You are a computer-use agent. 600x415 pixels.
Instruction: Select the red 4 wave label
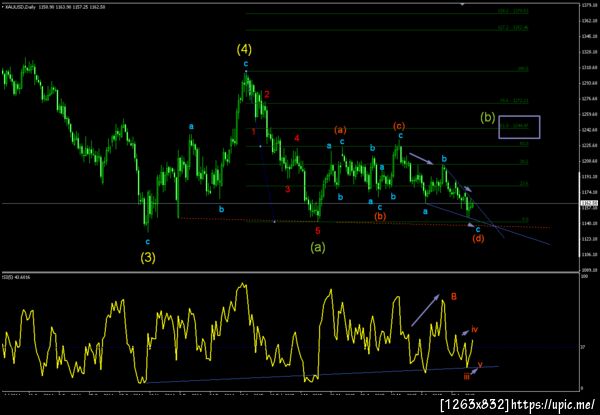pyautogui.click(x=297, y=138)
